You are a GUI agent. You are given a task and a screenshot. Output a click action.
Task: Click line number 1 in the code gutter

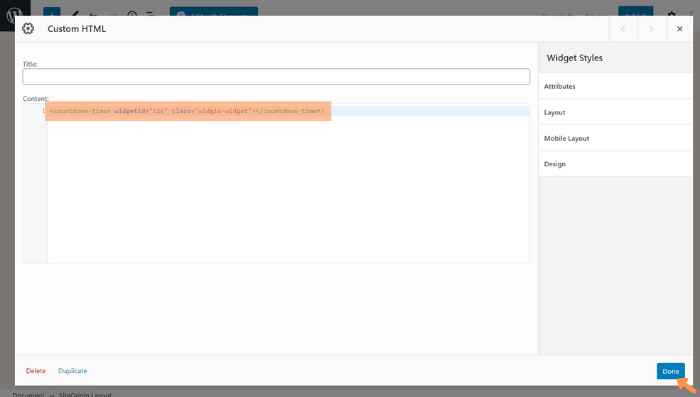click(x=43, y=111)
